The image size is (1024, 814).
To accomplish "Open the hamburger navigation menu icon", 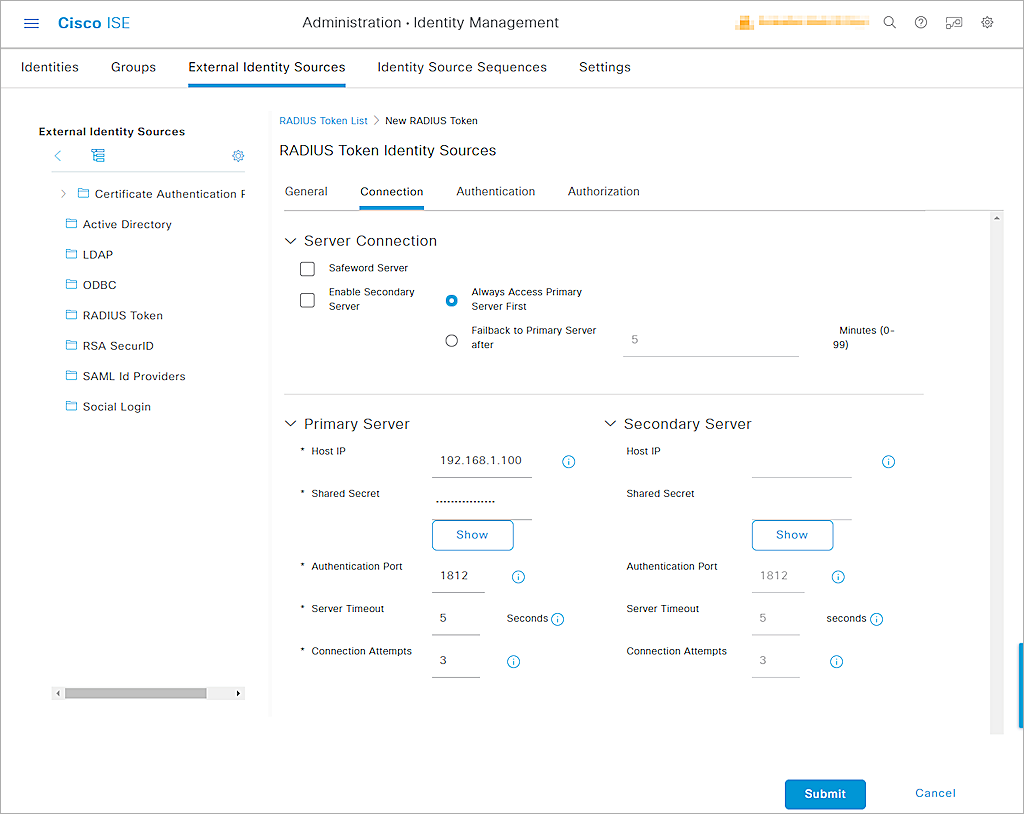I will [x=31, y=23].
